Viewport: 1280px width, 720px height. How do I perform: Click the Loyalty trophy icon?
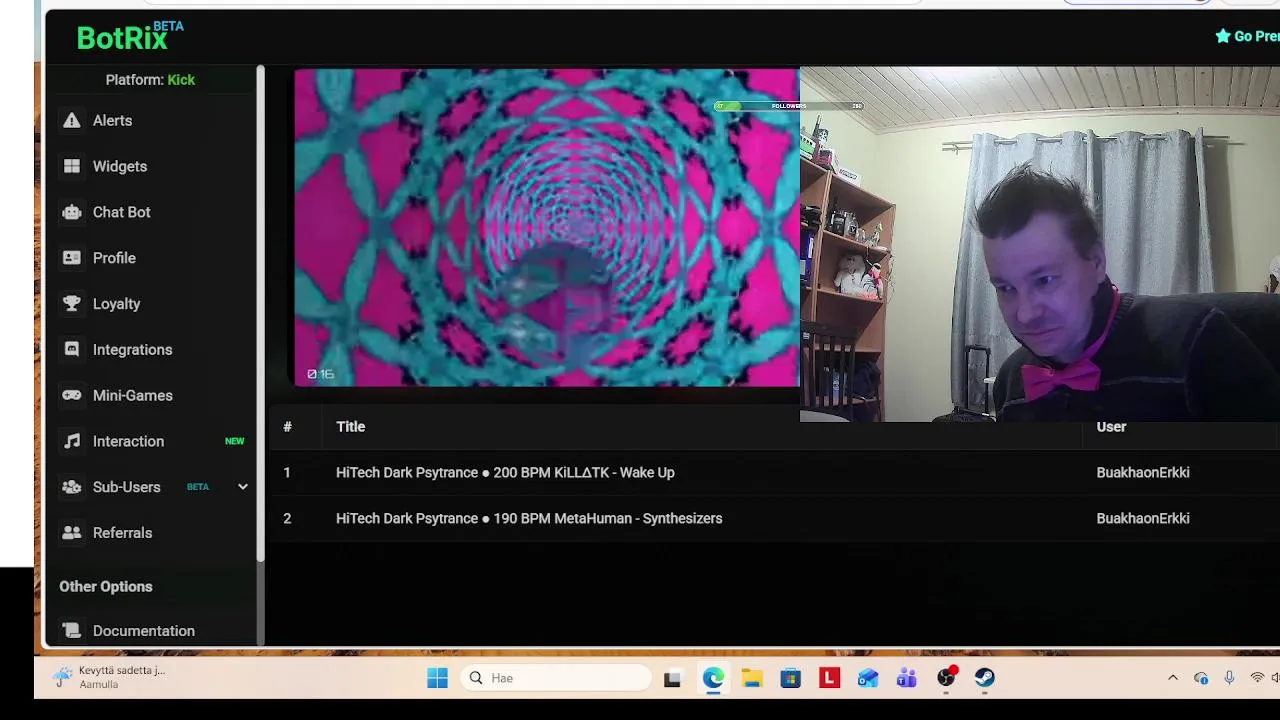72,304
